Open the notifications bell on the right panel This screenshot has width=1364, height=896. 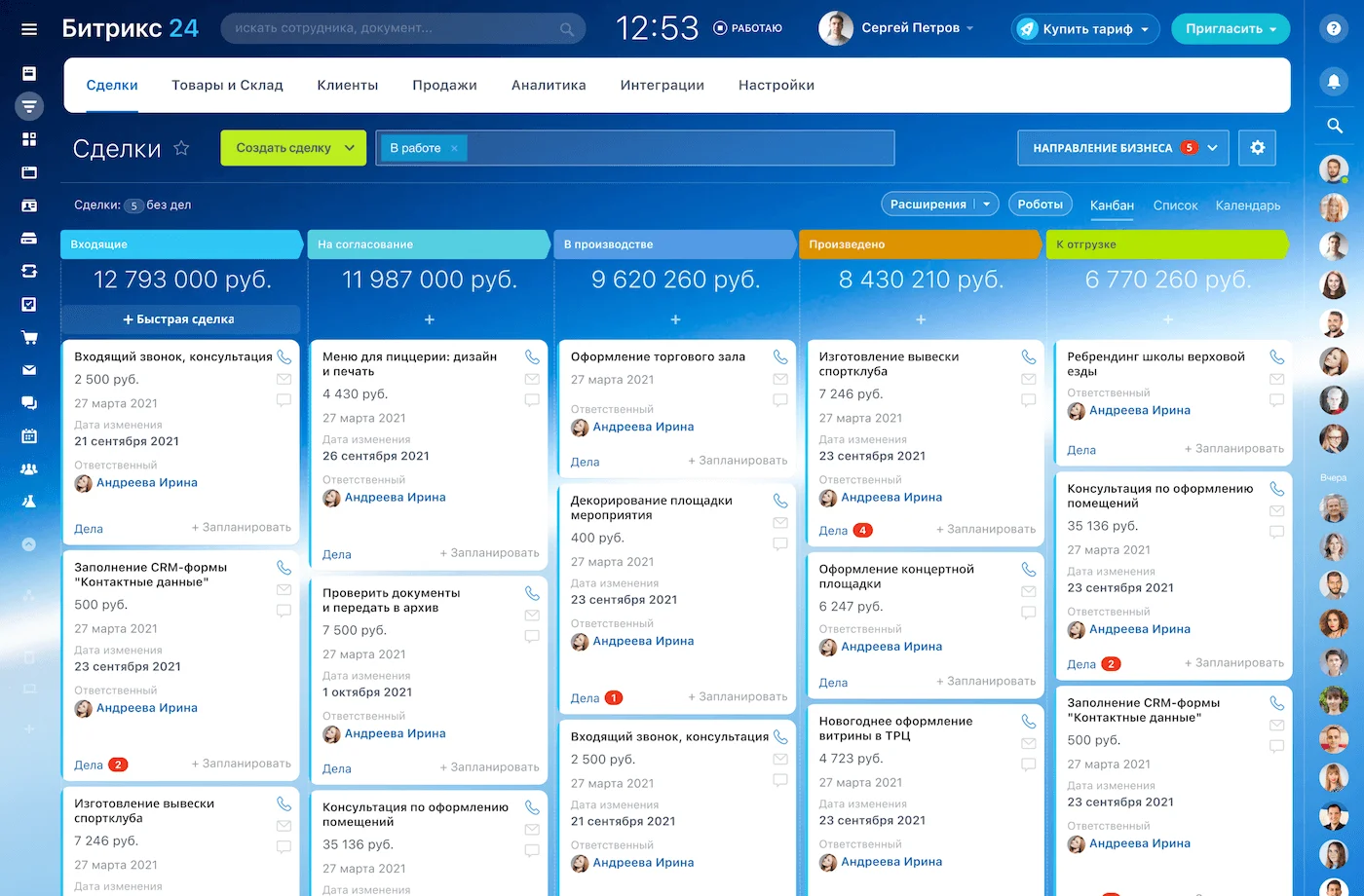[1334, 82]
